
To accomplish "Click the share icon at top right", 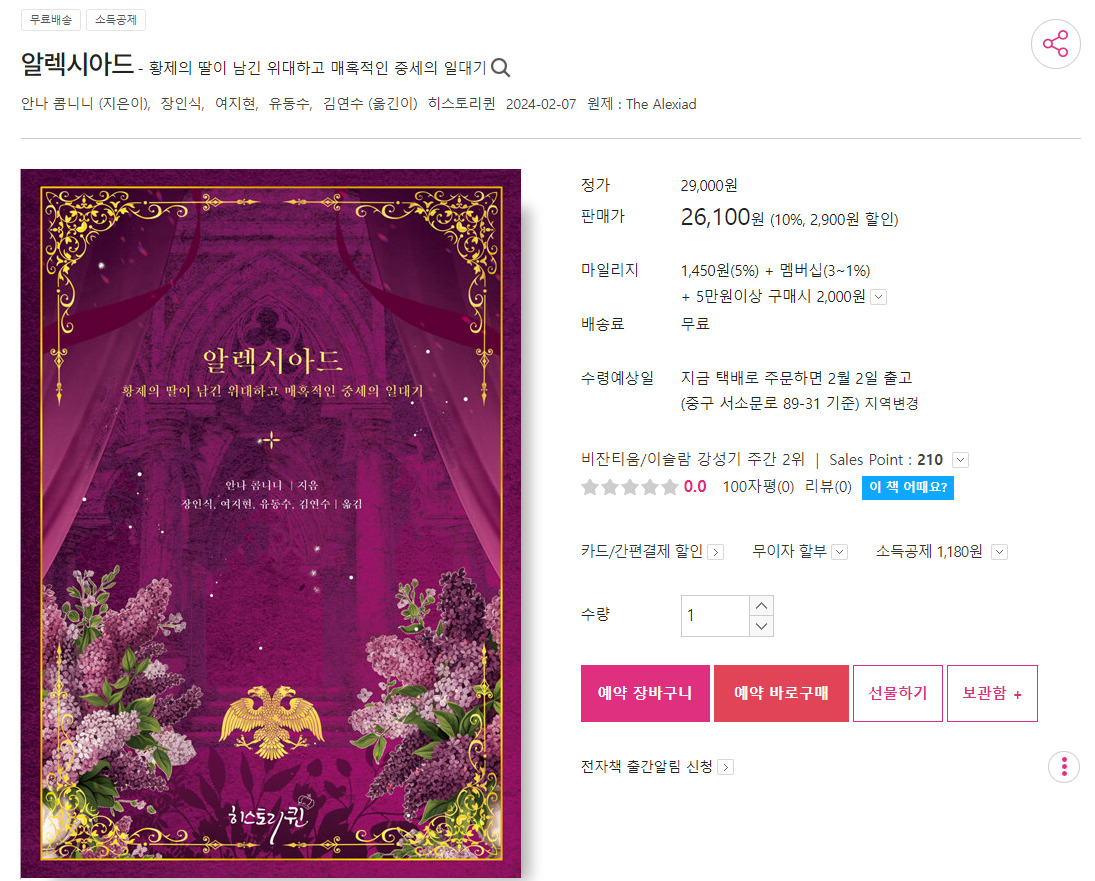I will tap(1055, 44).
